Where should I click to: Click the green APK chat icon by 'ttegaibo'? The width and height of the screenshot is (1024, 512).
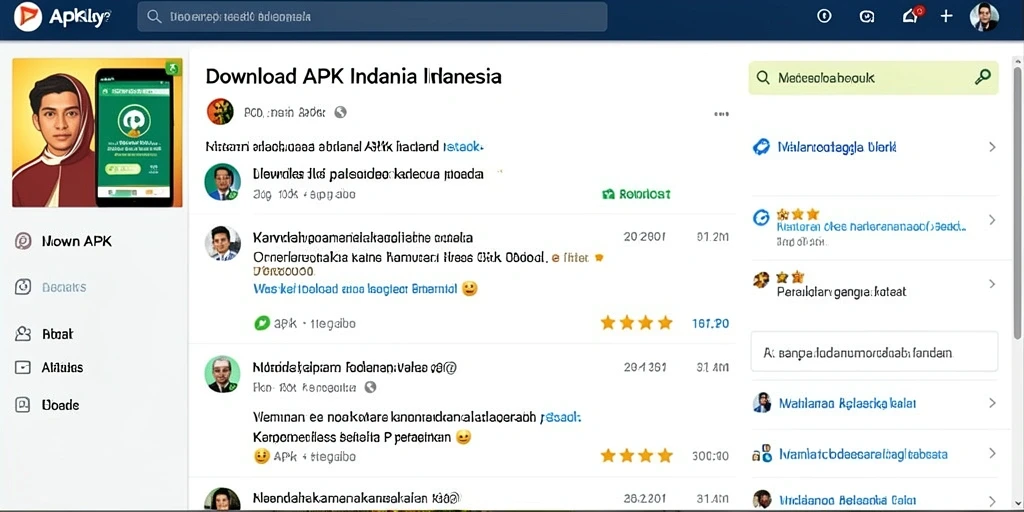coord(261,323)
